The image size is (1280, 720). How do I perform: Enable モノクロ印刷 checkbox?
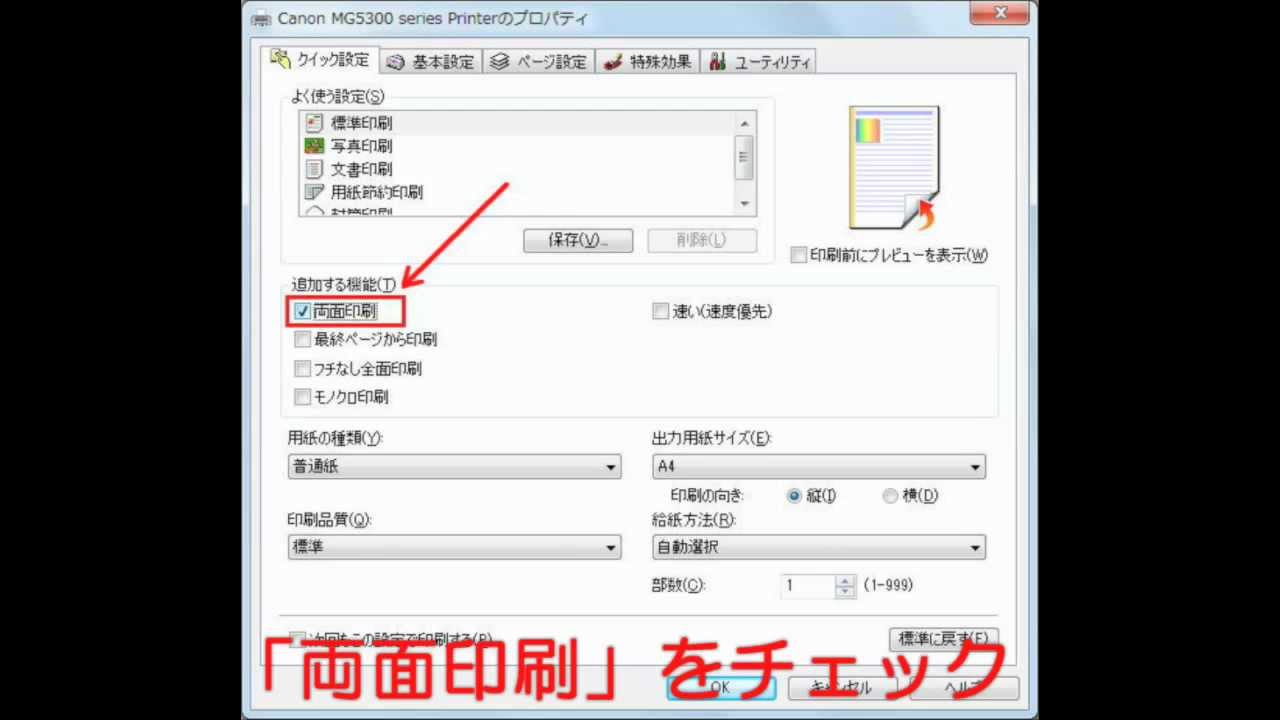(302, 397)
